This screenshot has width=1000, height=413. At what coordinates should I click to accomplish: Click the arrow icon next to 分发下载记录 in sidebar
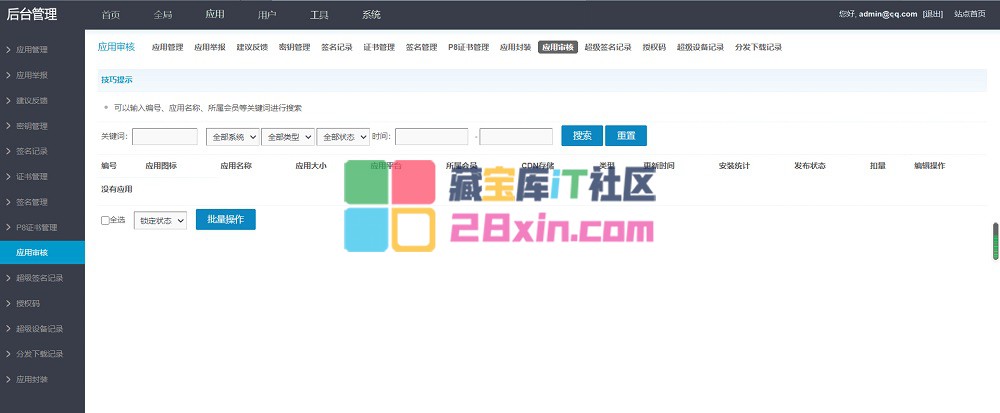click(8, 354)
